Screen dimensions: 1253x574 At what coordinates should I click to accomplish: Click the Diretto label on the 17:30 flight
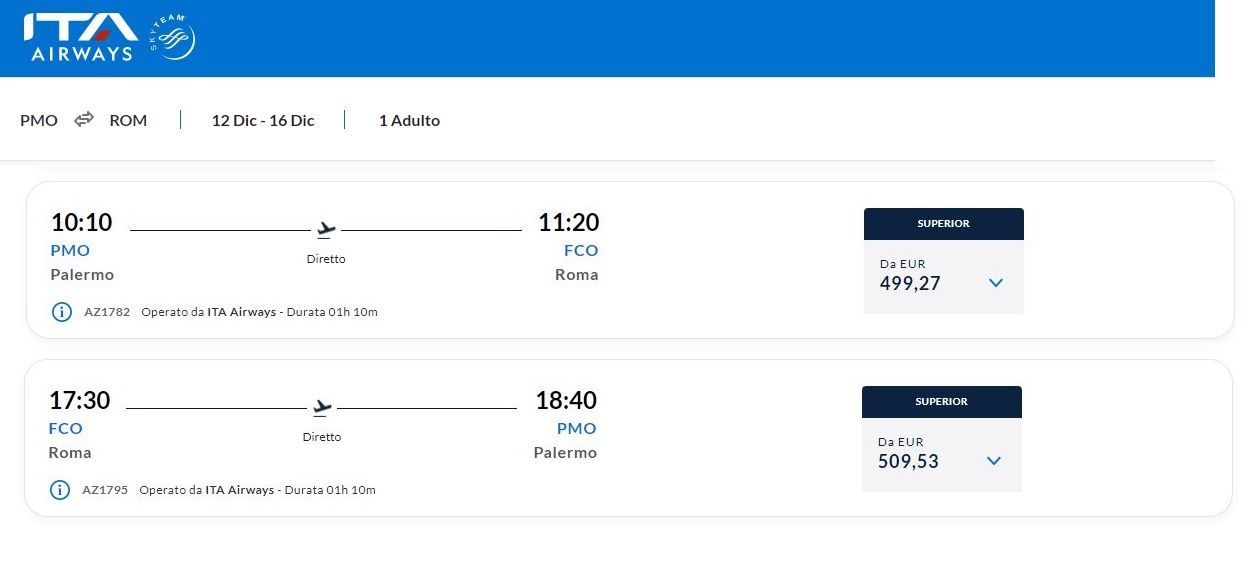point(322,437)
